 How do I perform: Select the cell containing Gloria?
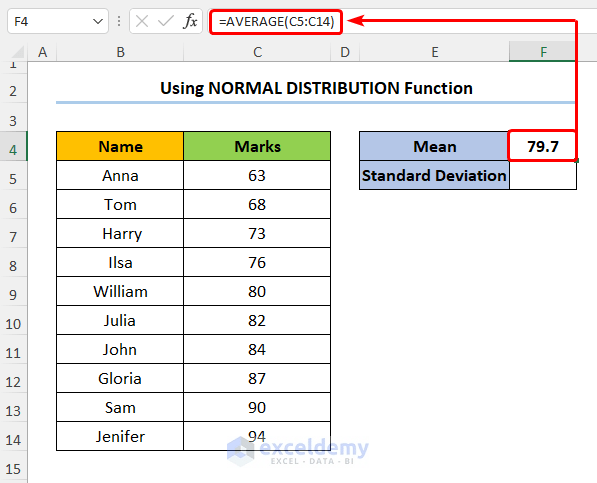tap(120, 378)
